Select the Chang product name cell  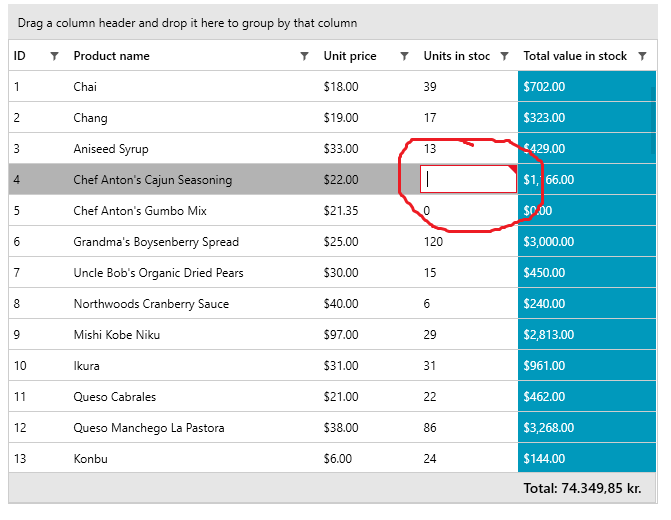(x=90, y=118)
